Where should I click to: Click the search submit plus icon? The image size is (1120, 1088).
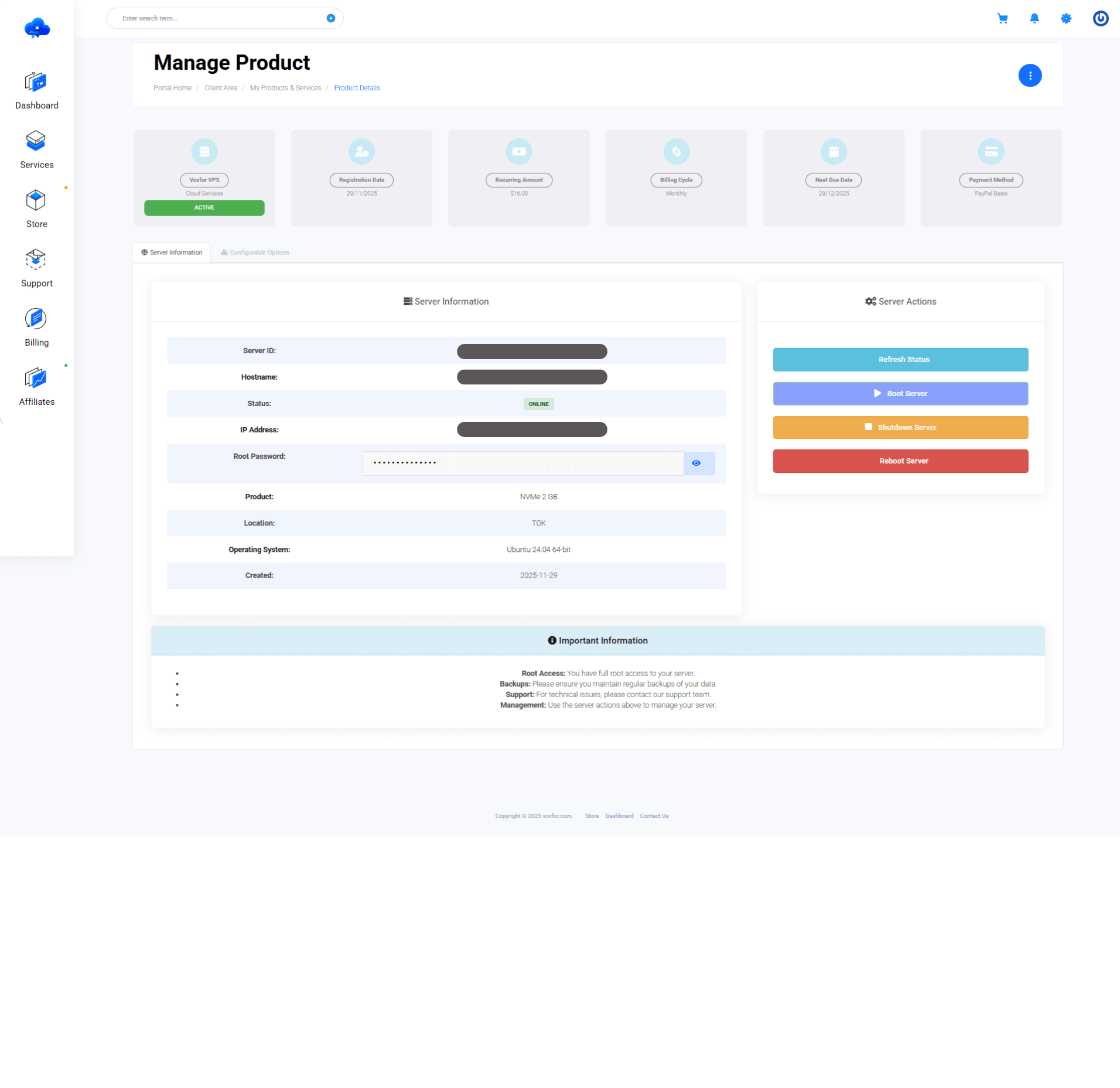[330, 18]
